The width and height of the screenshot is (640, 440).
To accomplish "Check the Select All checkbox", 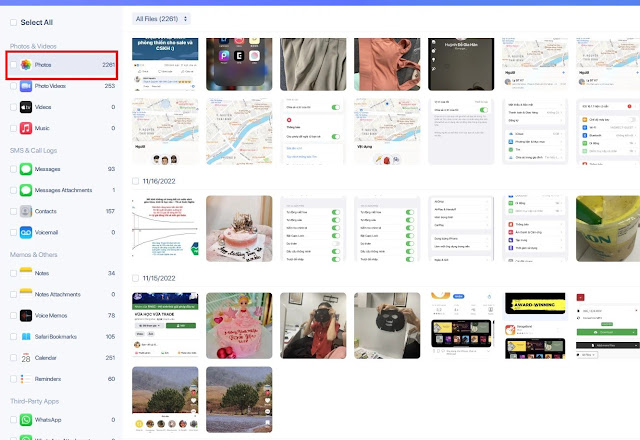I will (13, 22).
